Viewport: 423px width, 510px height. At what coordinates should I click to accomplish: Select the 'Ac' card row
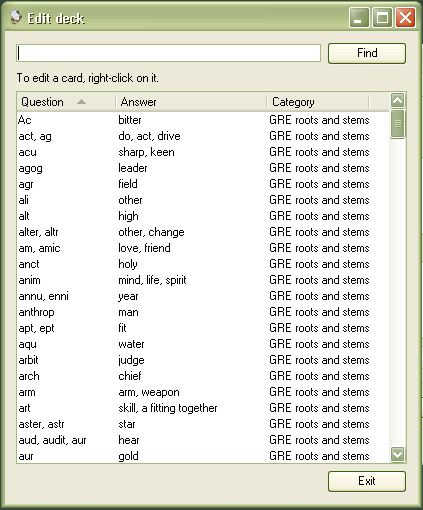click(203, 120)
